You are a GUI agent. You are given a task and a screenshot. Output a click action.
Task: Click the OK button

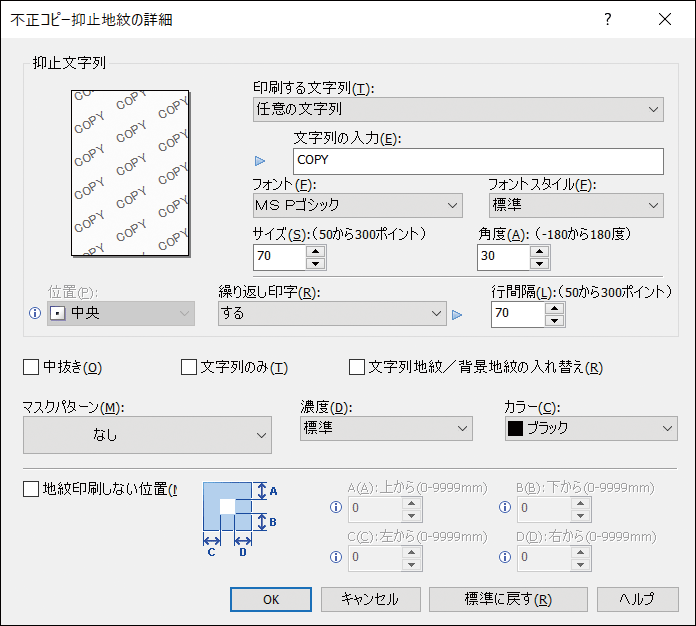coord(271,599)
